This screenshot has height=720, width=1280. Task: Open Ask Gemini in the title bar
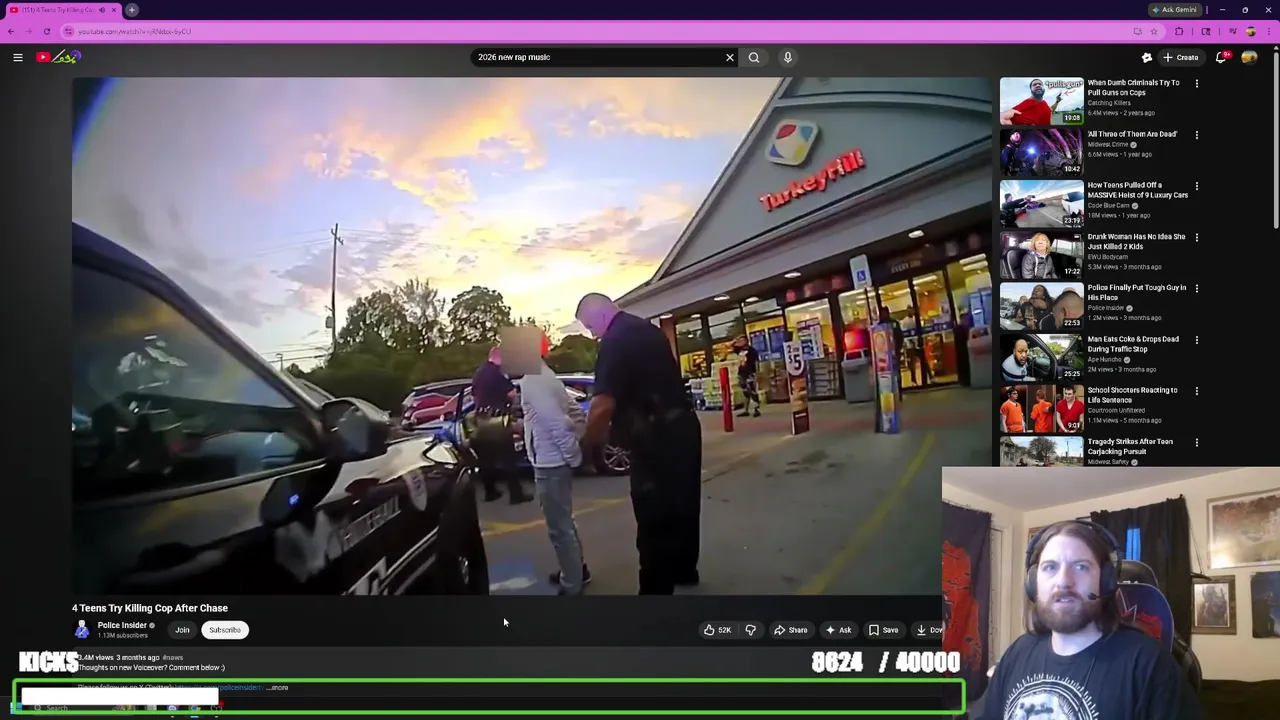pyautogui.click(x=1175, y=10)
